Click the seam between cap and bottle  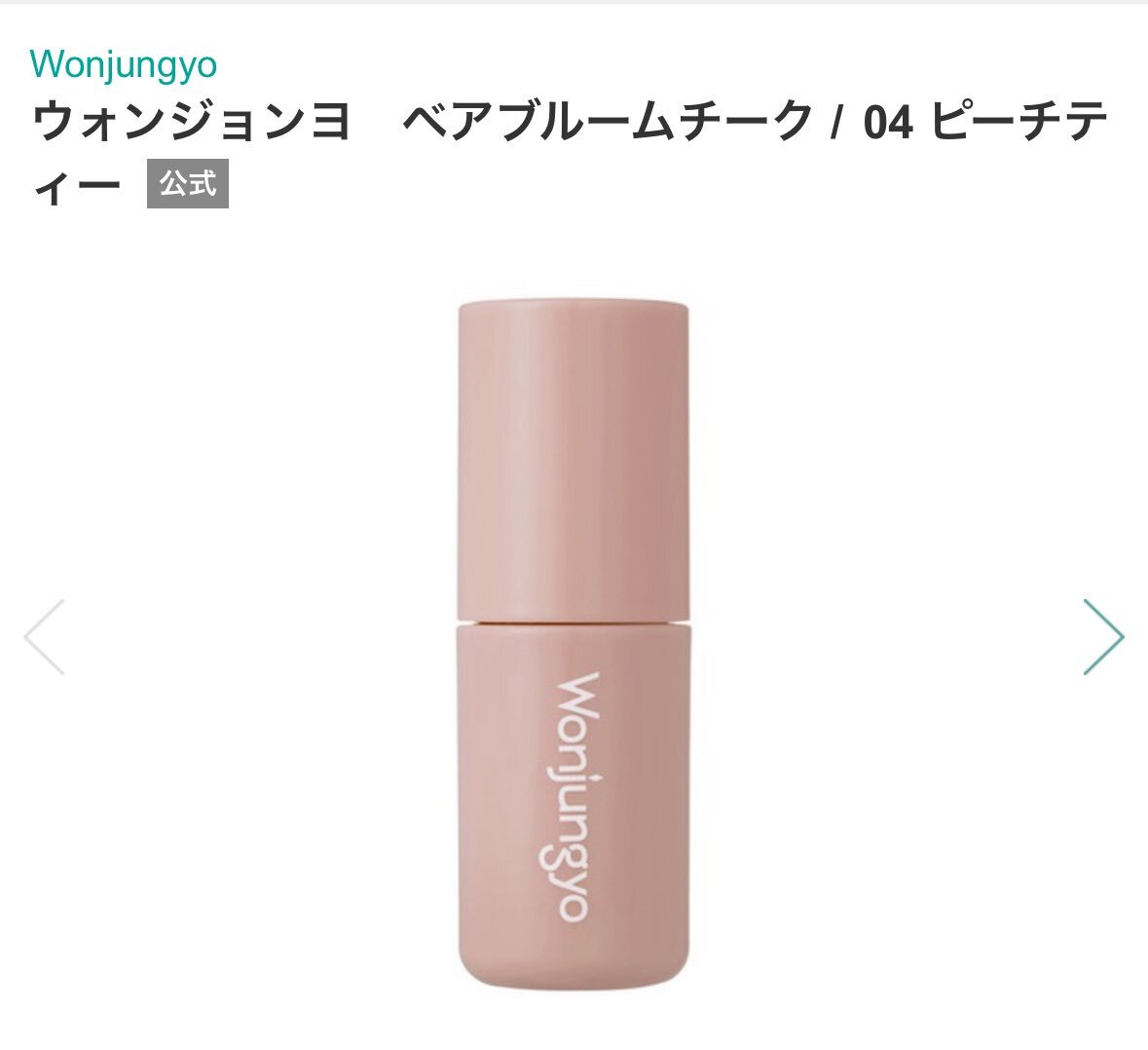tap(574, 621)
